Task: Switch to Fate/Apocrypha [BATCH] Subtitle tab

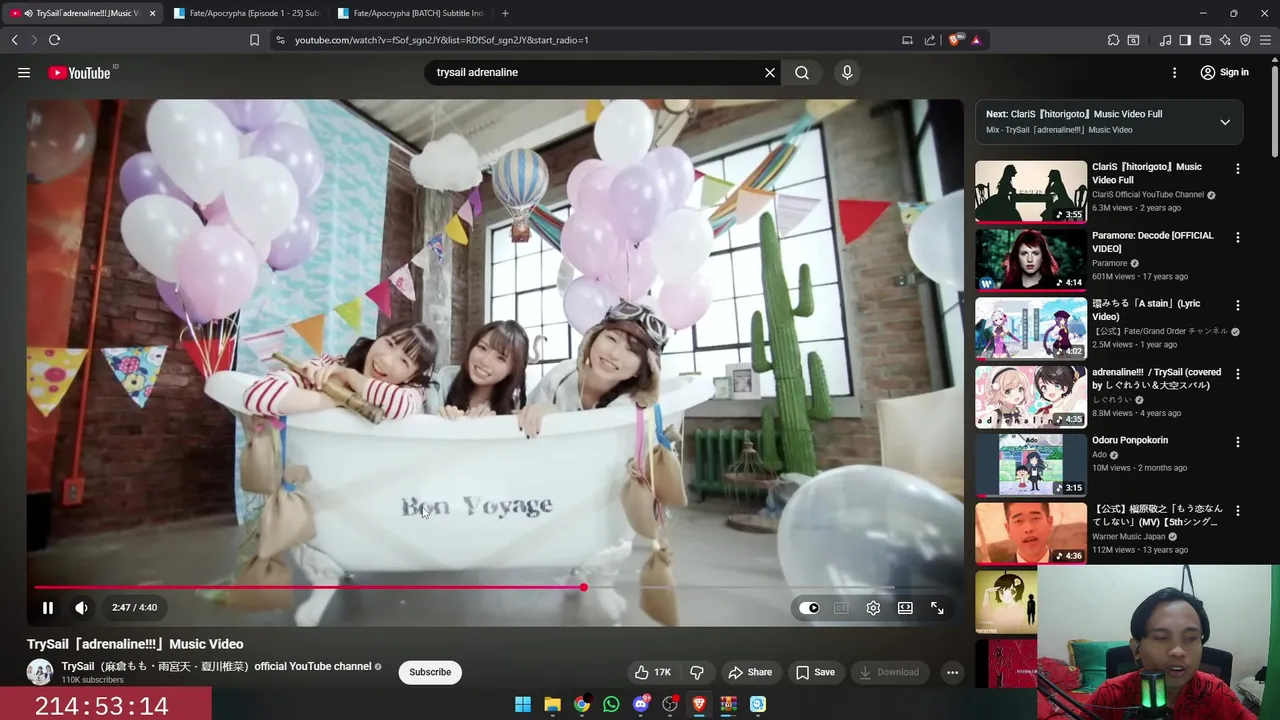Action: click(x=410, y=13)
